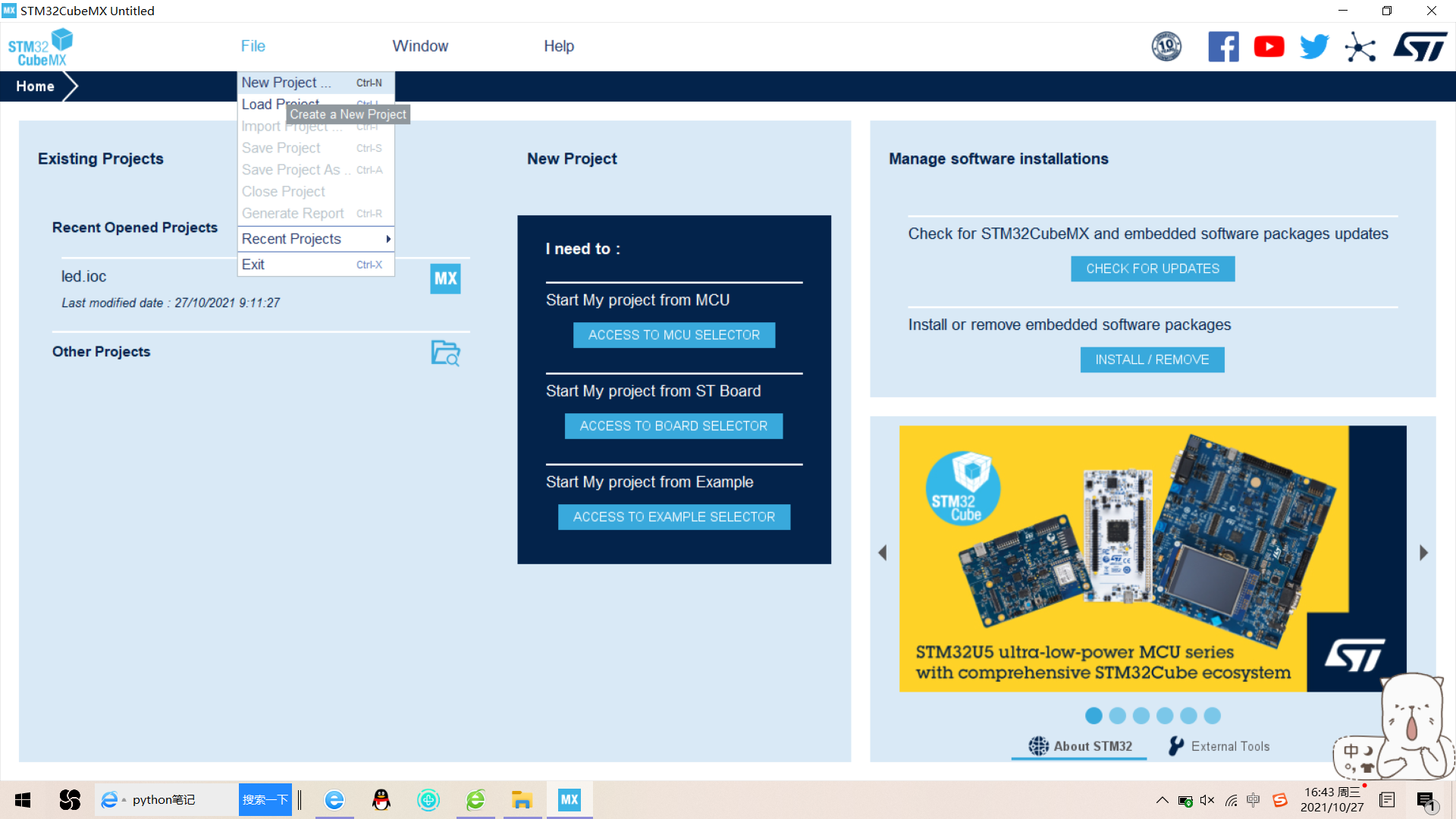Viewport: 1456px width, 819px height.
Task: Click the ST logo in header
Action: pos(1420,47)
